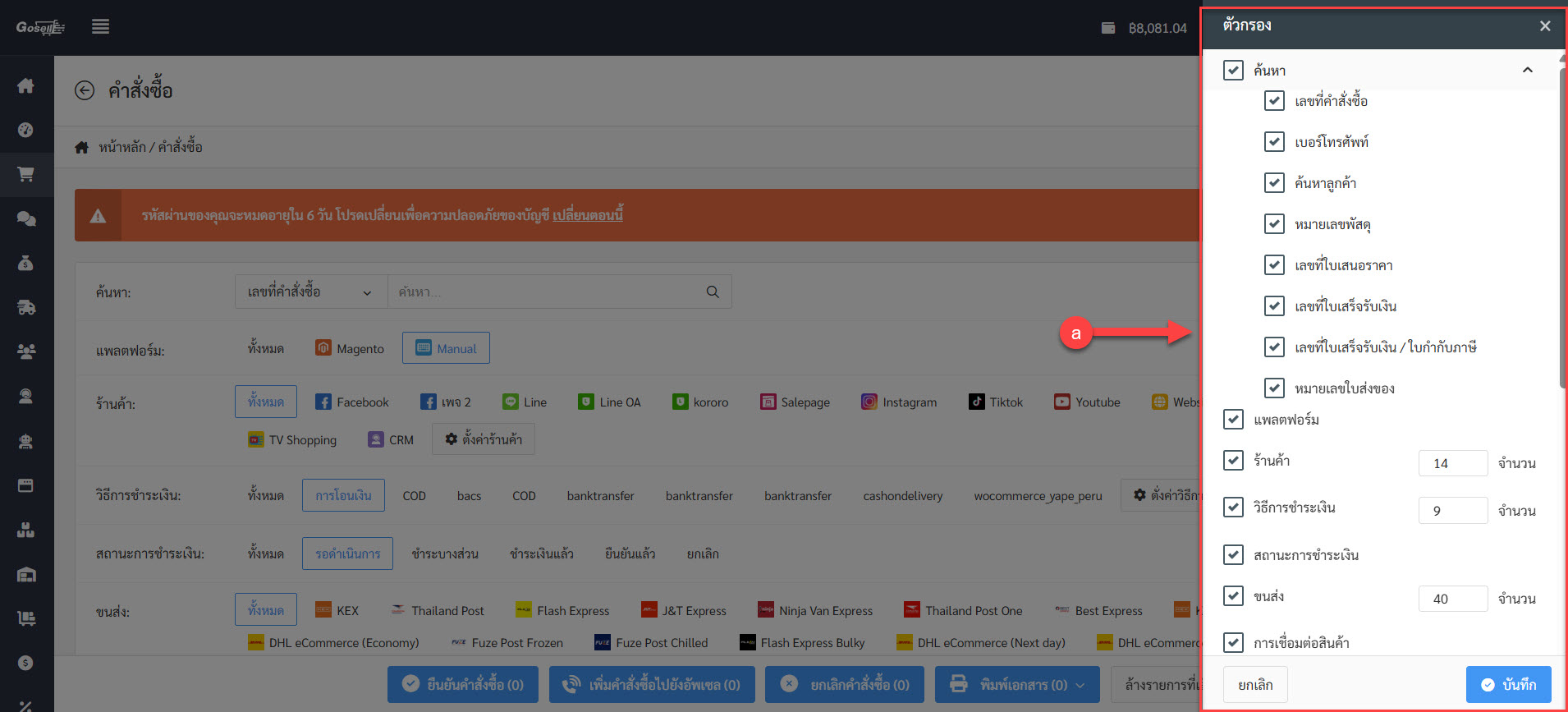Click the delivery truck sidebar icon
Image resolution: width=1568 pixels, height=712 pixels.
pos(26,307)
